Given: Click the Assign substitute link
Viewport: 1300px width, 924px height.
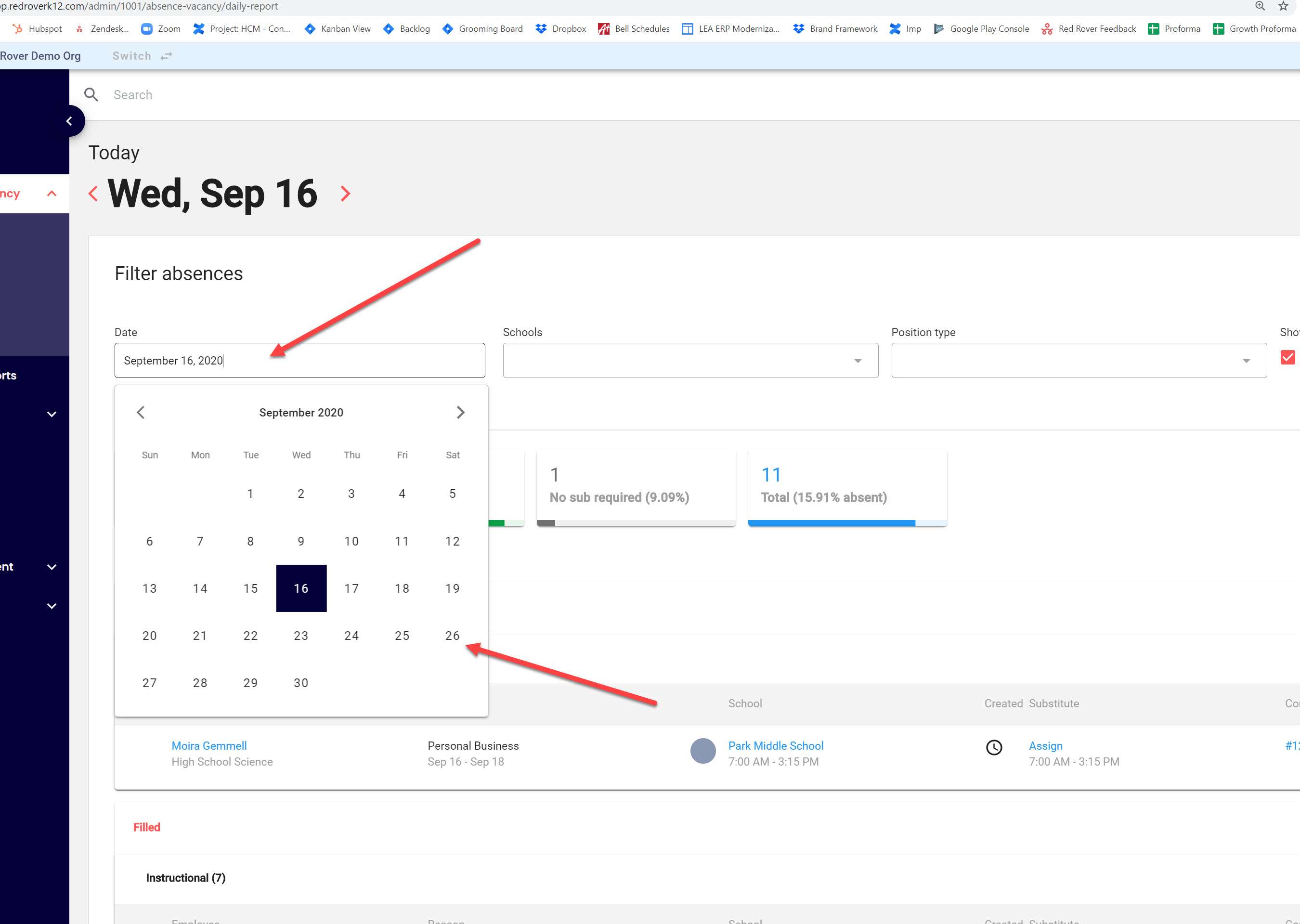Looking at the screenshot, I should click(x=1045, y=745).
